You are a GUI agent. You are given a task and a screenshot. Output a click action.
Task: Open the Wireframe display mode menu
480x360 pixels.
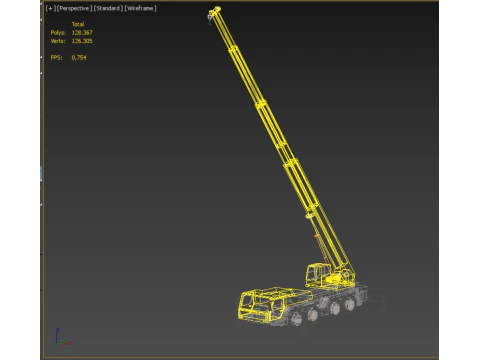140,8
